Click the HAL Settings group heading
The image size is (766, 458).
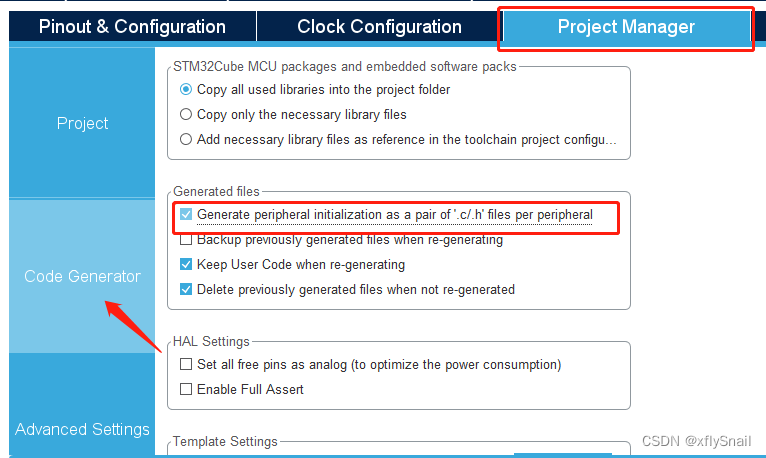coord(211,341)
